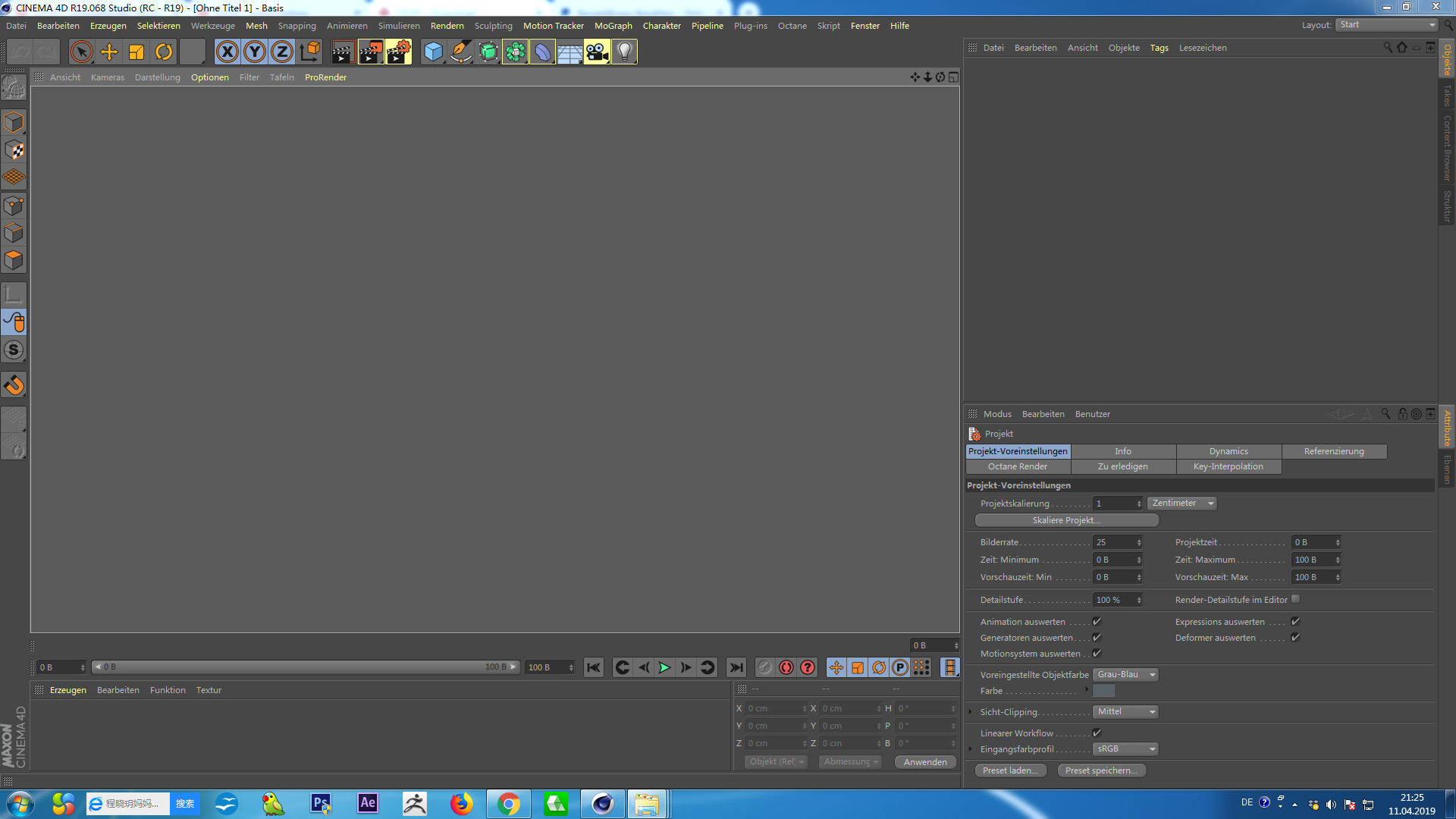Open the Zentimeter unit dropdown
The height and width of the screenshot is (819, 1456).
1182,504
